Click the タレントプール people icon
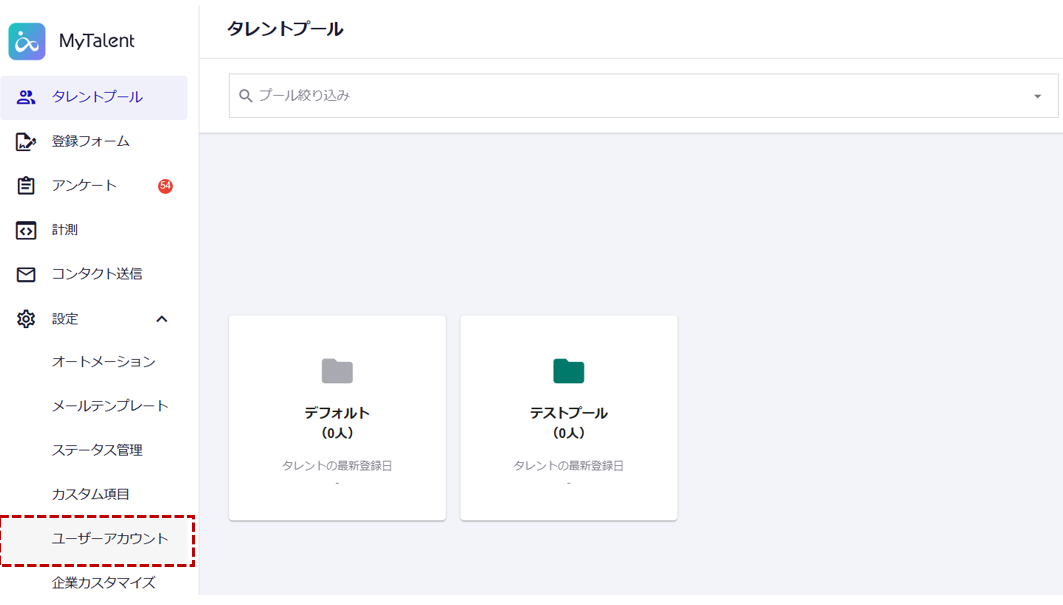This screenshot has height=605, width=1063. 27,97
